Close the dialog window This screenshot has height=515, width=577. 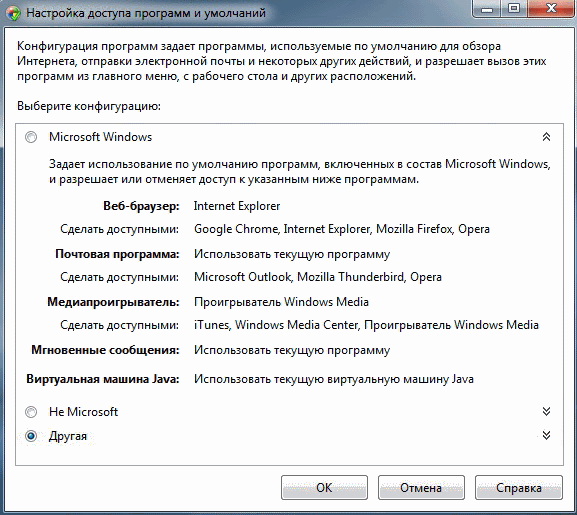[x=551, y=9]
